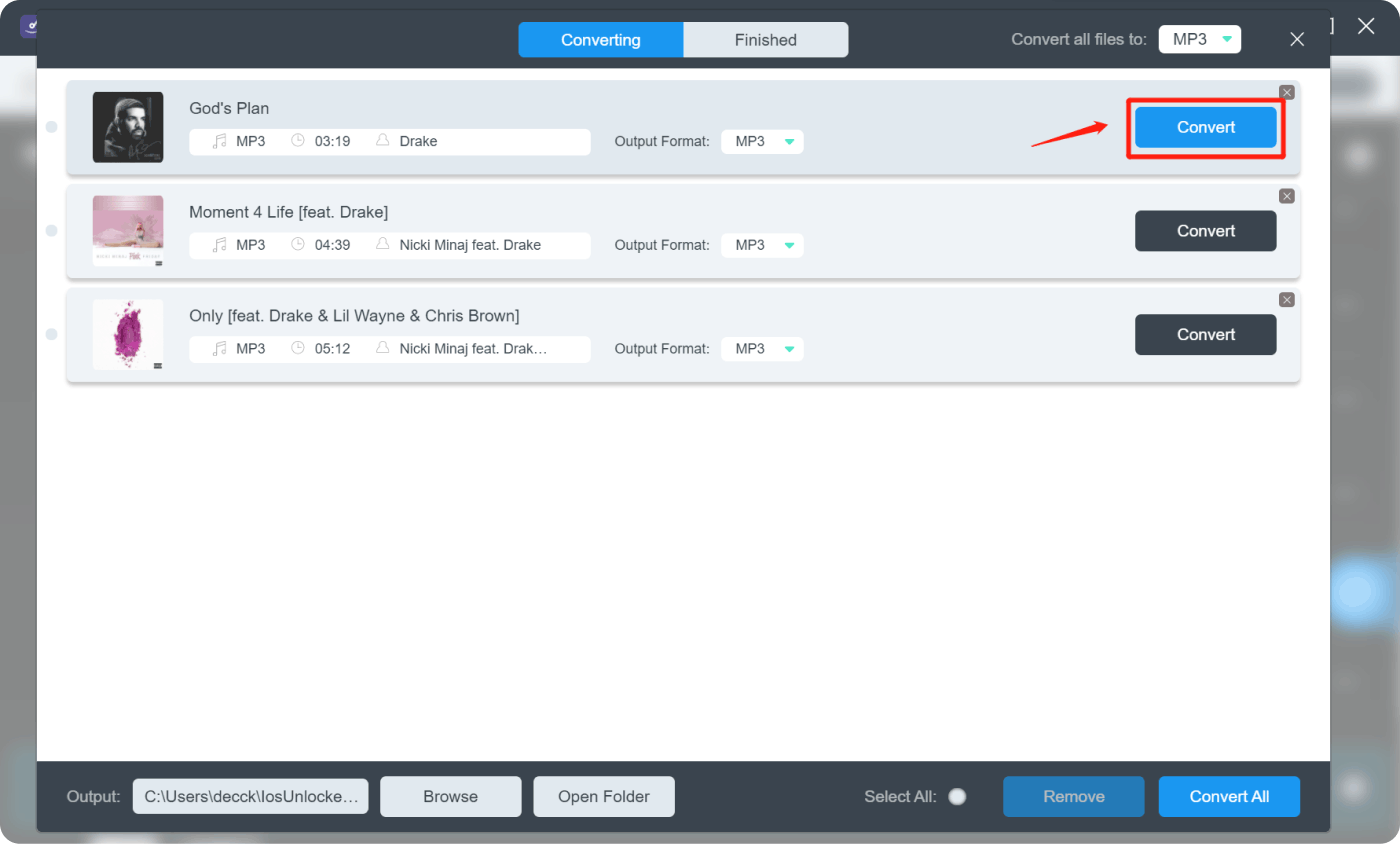
Task: Remove the Only track row with small X
Action: (1287, 300)
